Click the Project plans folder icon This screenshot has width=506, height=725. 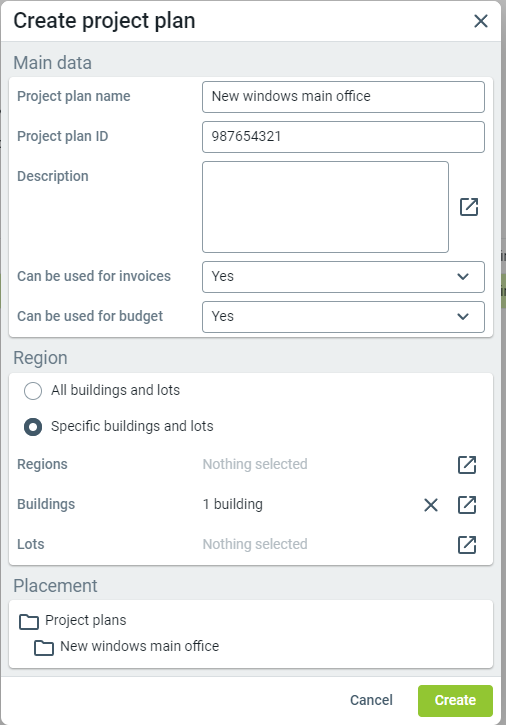click(29, 621)
